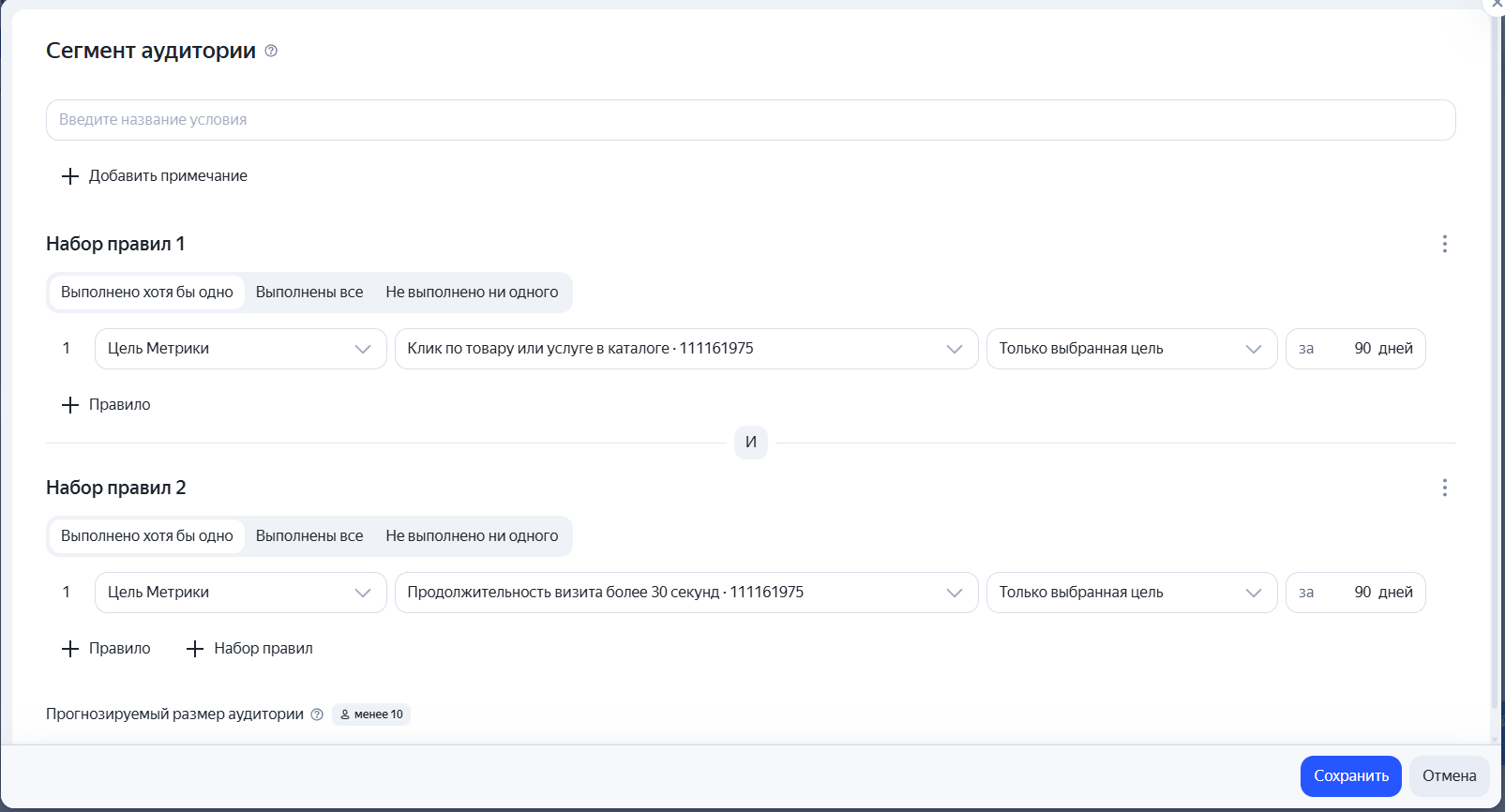This screenshot has height=812, width=1505.
Task: Open three-dot menu for Набор правил 1
Action: tap(1444, 244)
